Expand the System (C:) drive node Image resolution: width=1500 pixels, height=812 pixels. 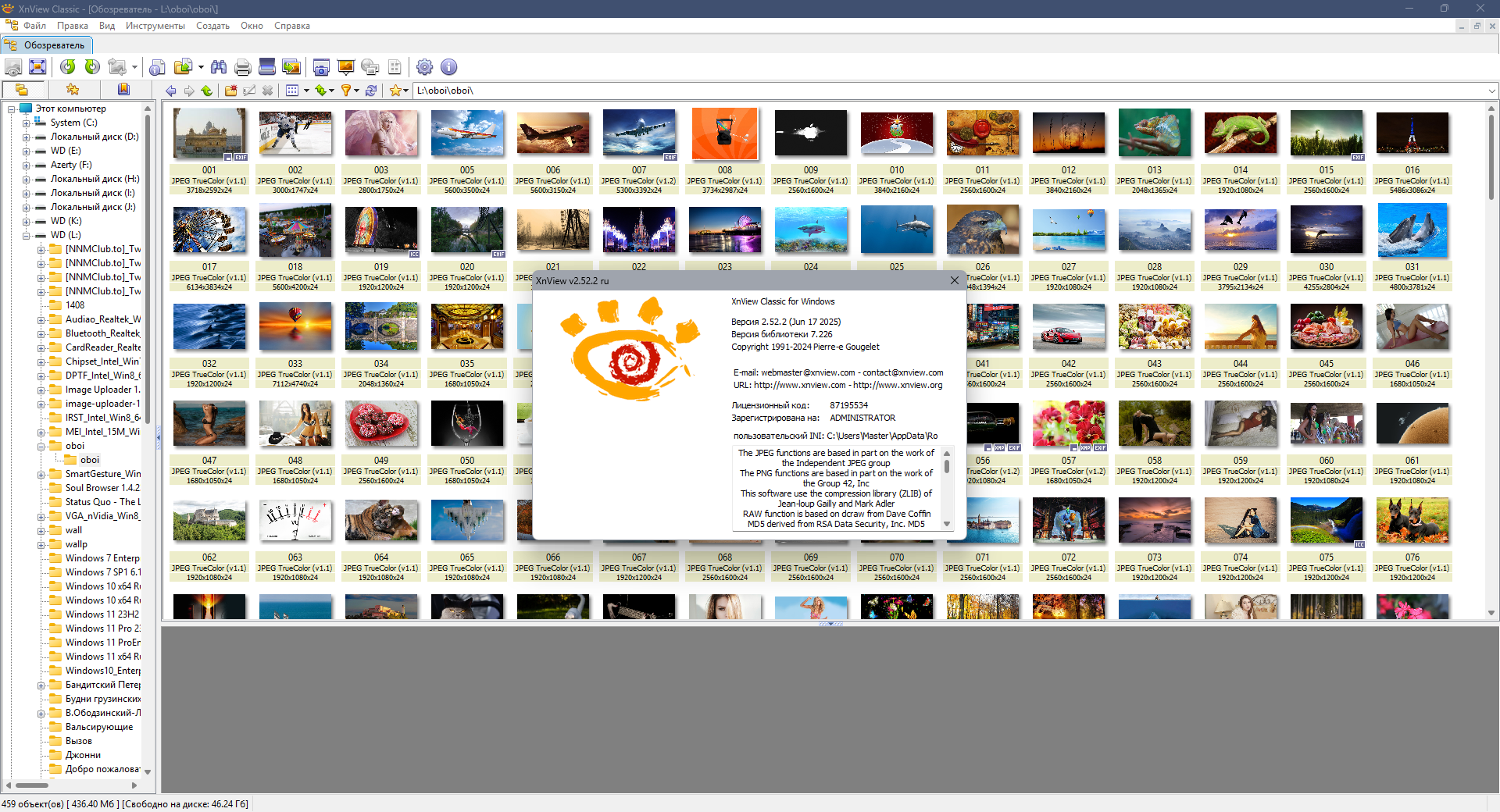point(26,123)
